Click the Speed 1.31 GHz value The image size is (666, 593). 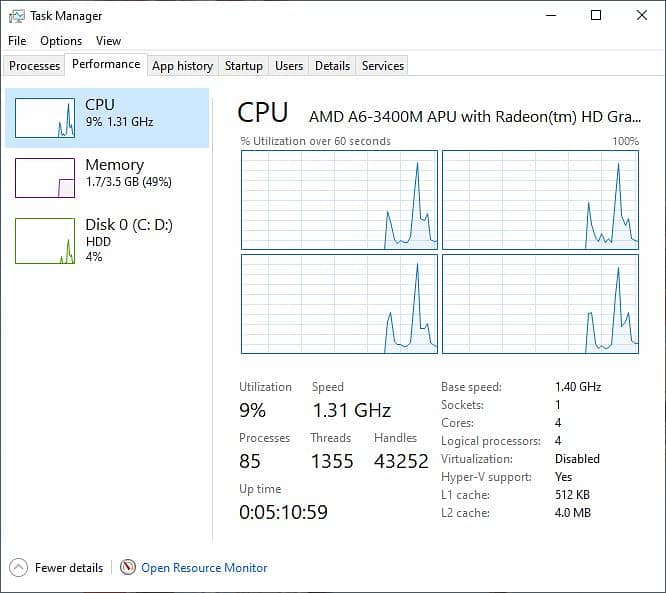click(352, 410)
